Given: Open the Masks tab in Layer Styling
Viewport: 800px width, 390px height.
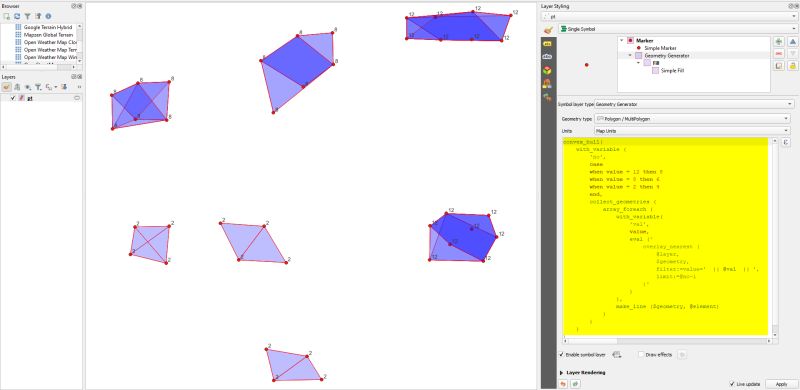Looking at the screenshot, I should coord(547,57).
